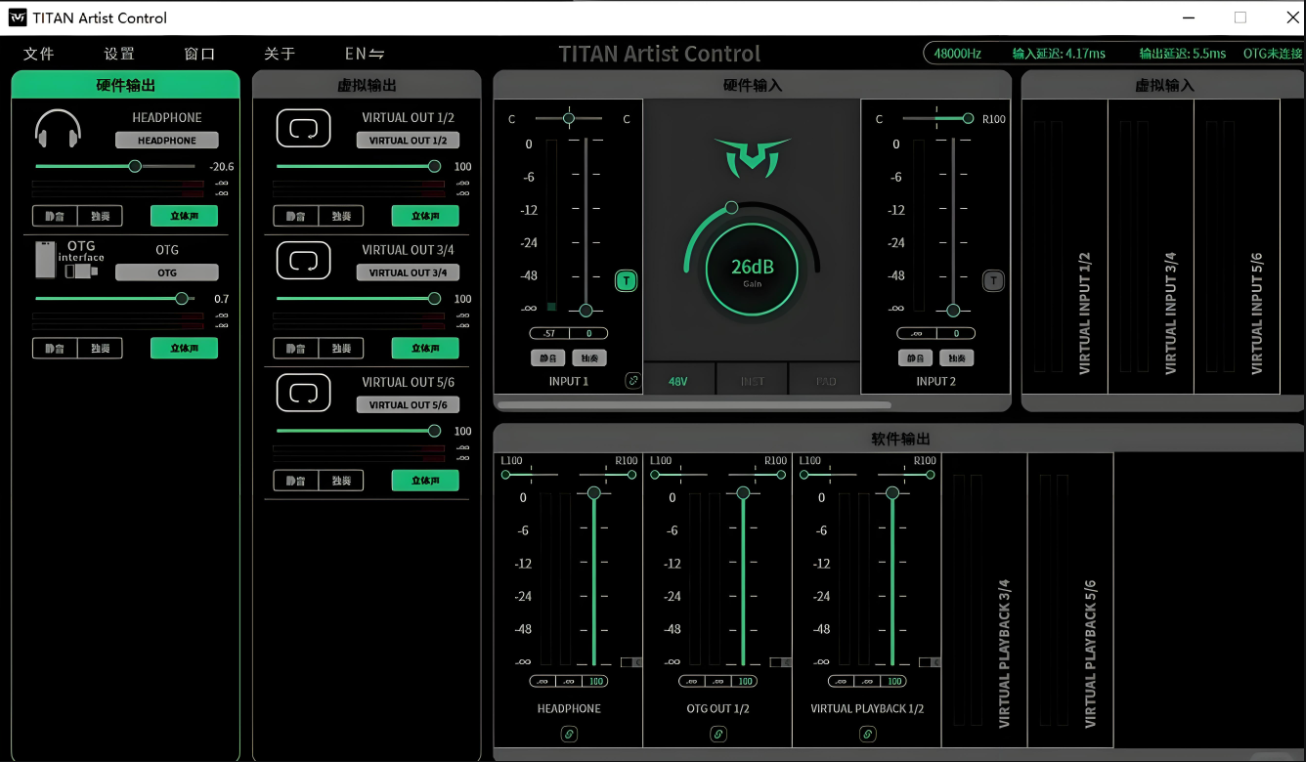
Task: Click the 26dB Gain knob center
Action: (x=752, y=270)
